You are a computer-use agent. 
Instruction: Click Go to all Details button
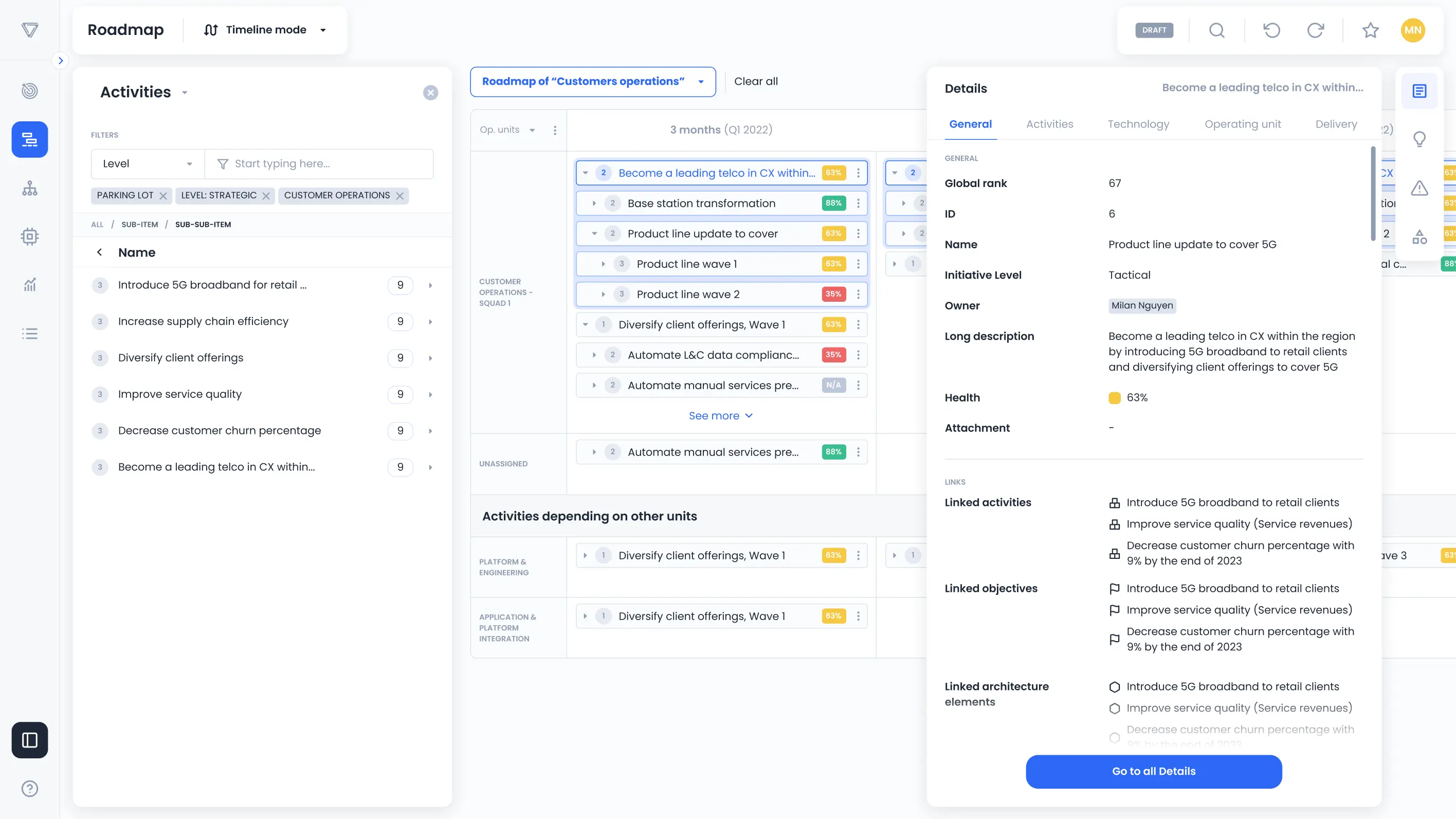(1154, 772)
